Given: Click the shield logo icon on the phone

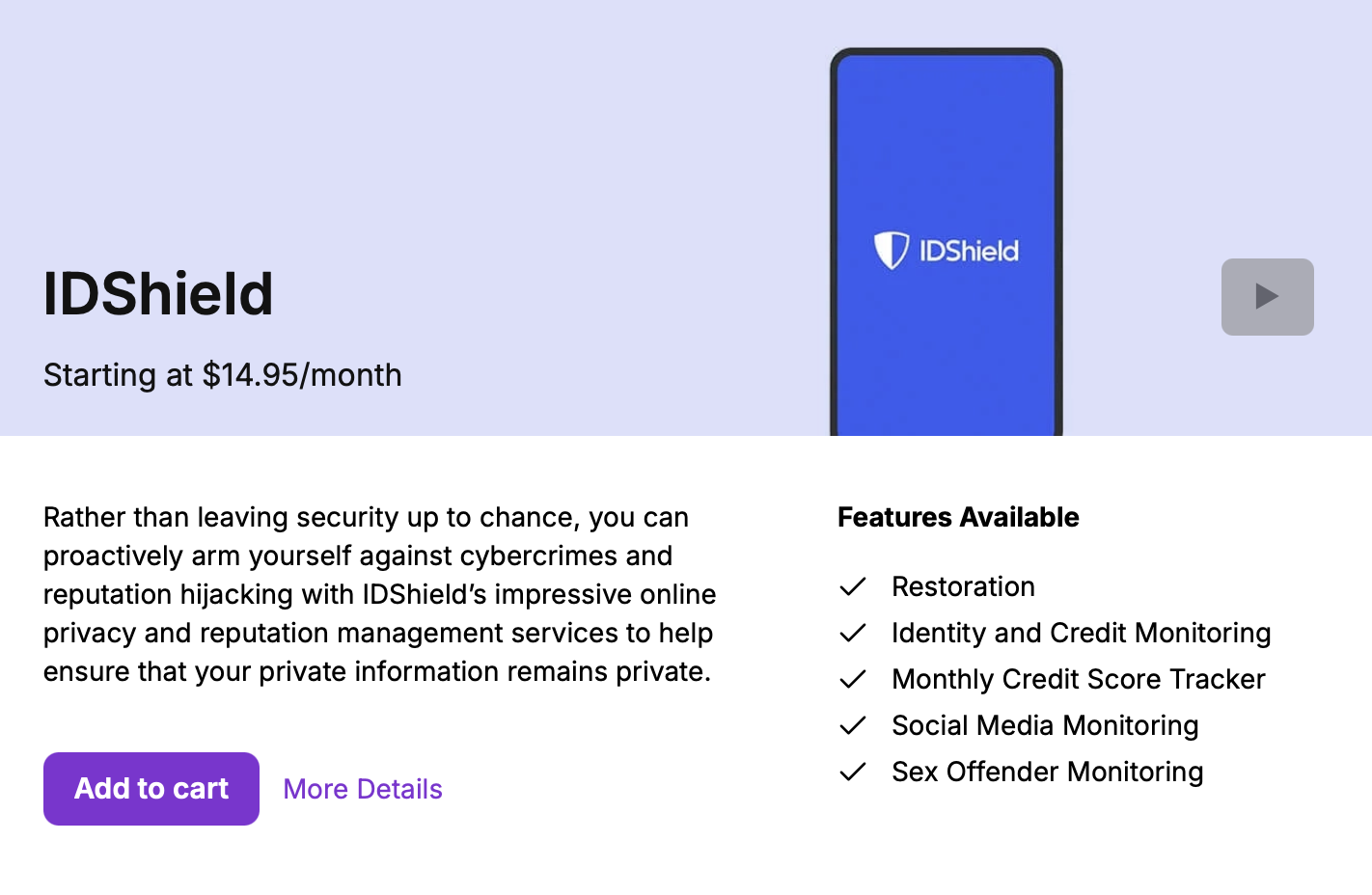Looking at the screenshot, I should pyautogui.click(x=891, y=250).
